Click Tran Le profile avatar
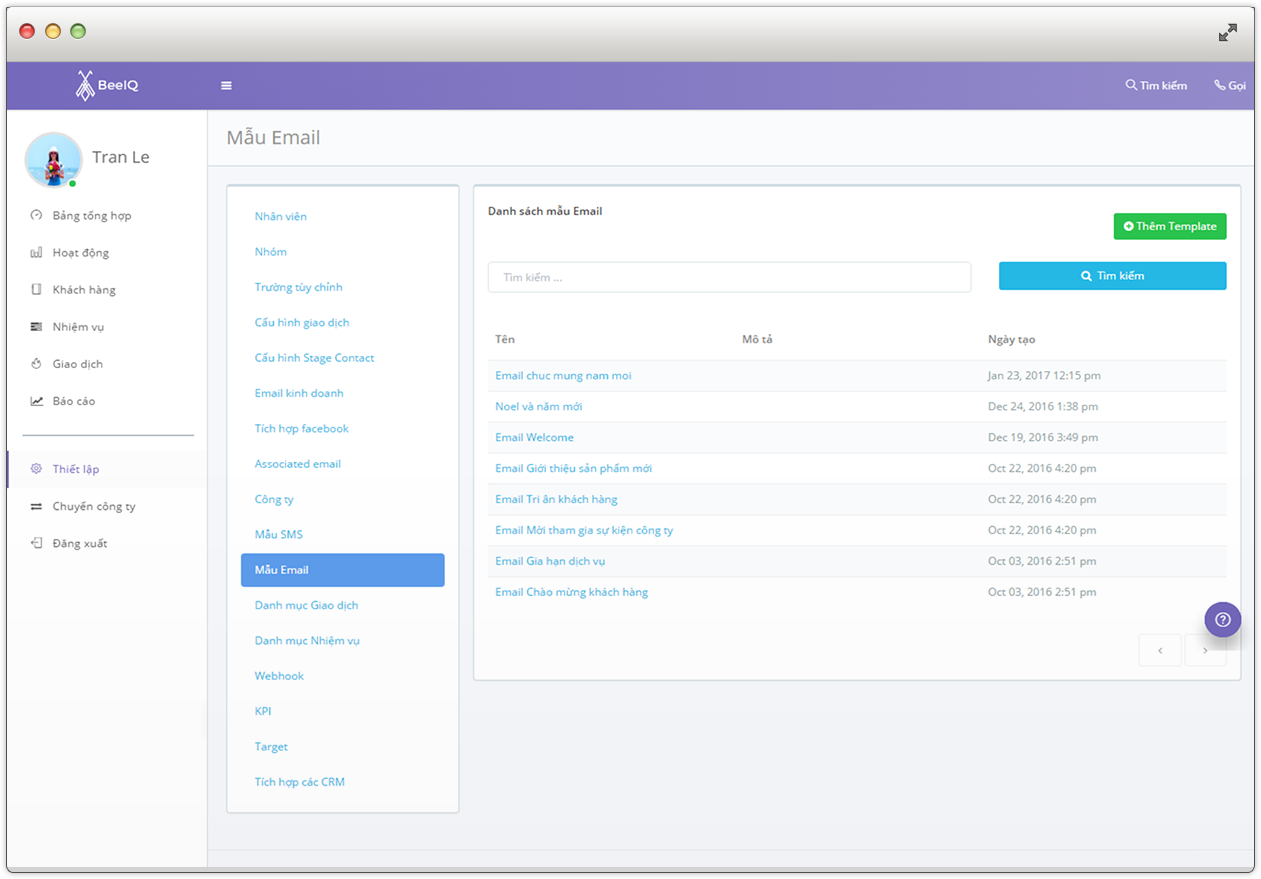The height and width of the screenshot is (879, 1261). pyautogui.click(x=53, y=160)
